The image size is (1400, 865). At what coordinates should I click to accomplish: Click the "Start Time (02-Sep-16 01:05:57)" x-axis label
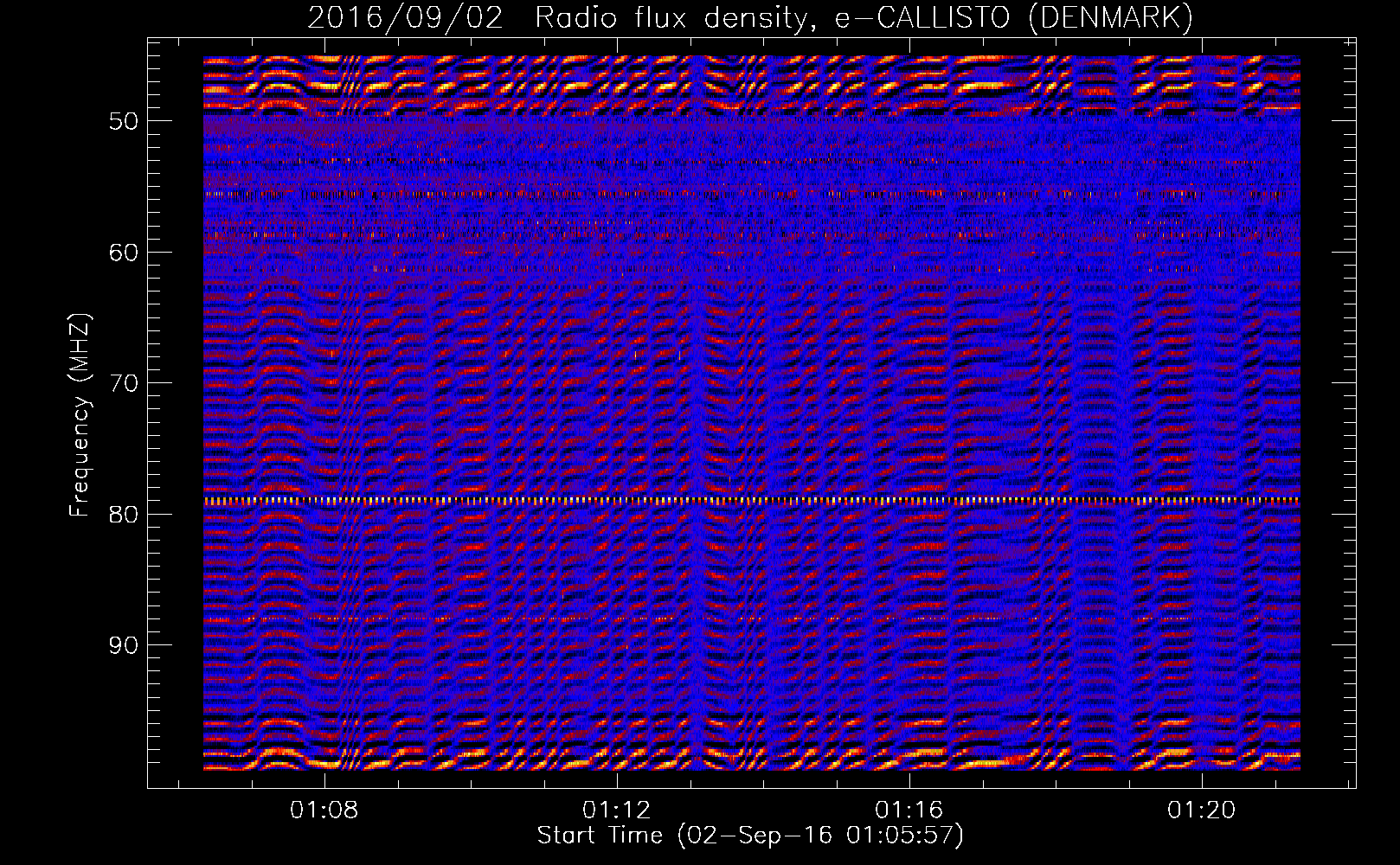pos(750,836)
